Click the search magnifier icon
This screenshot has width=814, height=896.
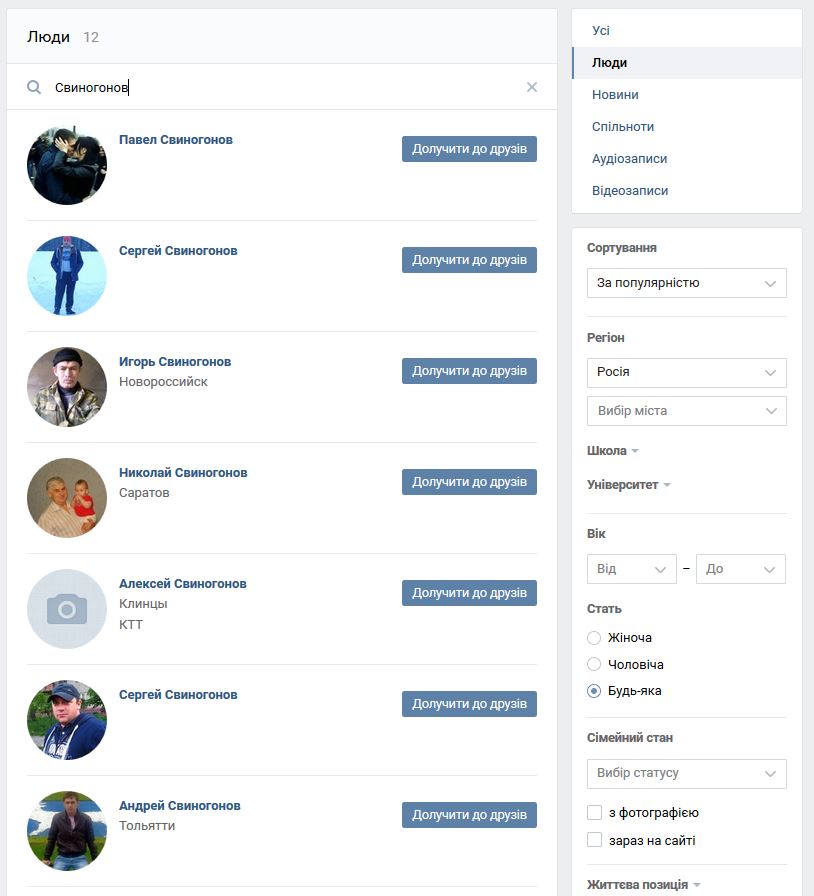tap(34, 87)
